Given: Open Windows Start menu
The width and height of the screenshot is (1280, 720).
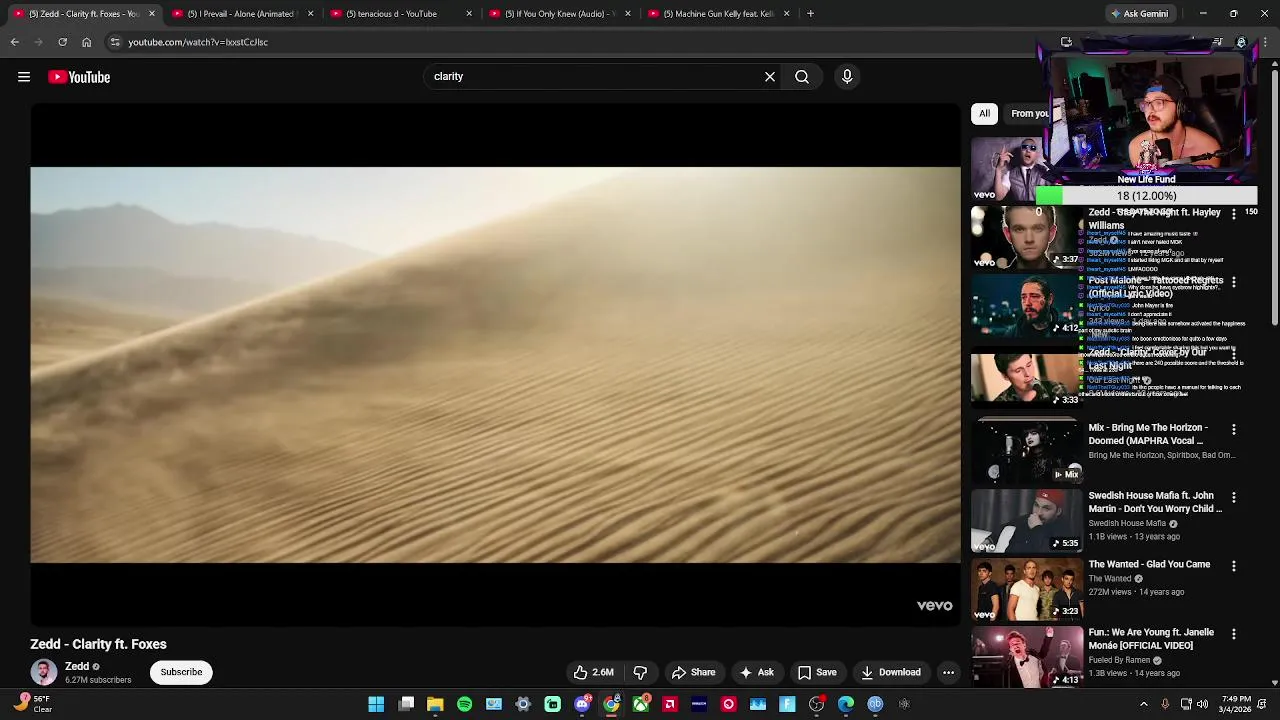Looking at the screenshot, I should point(376,704).
